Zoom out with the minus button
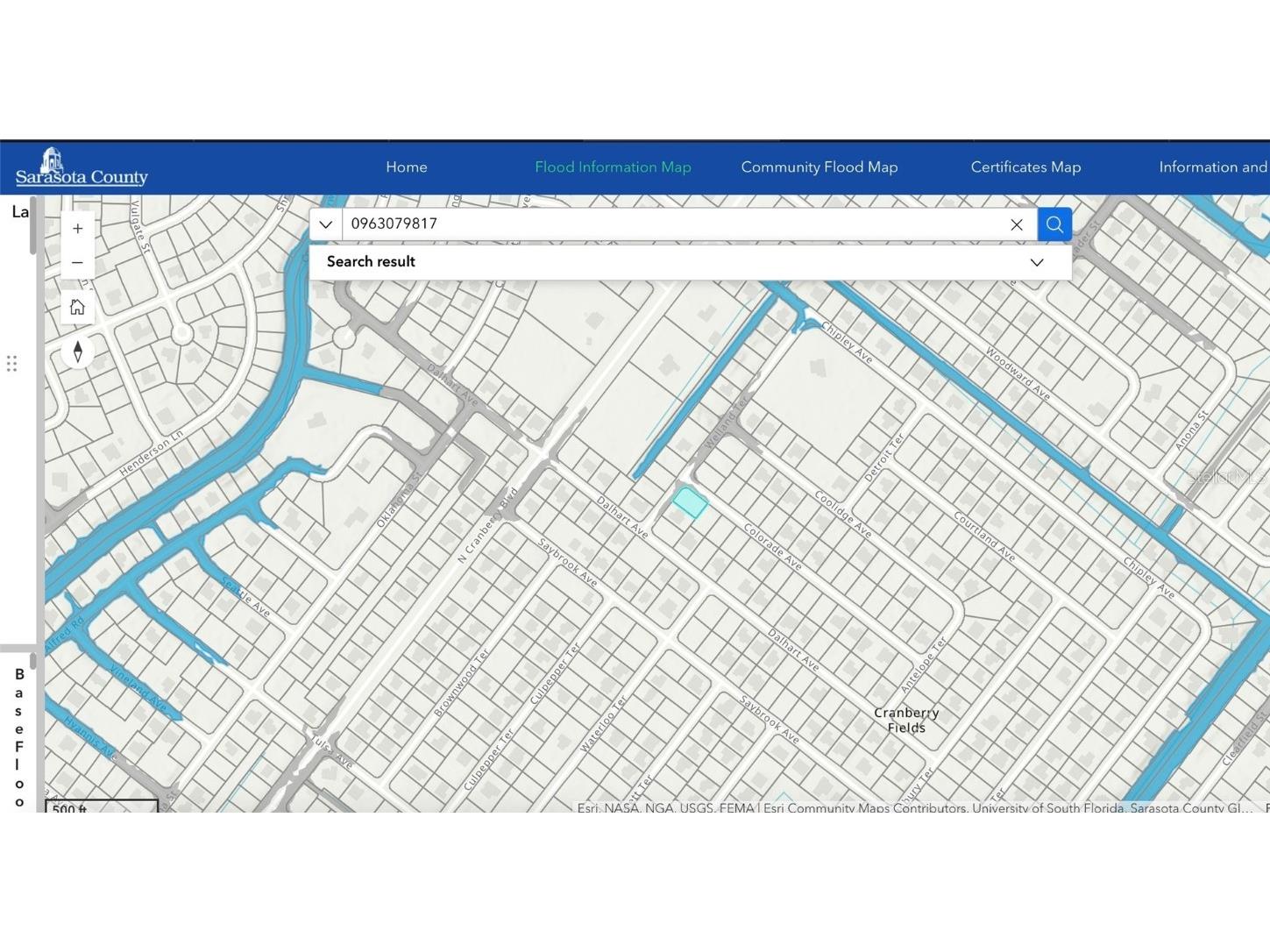This screenshot has height=952, width=1270. pyautogui.click(x=77, y=263)
